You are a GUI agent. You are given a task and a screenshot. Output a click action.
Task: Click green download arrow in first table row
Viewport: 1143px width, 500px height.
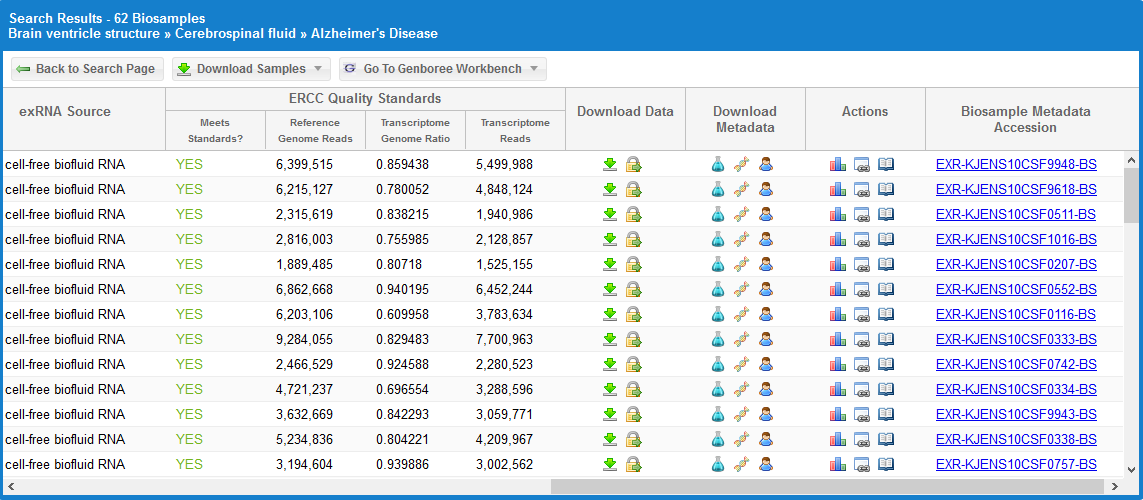[610, 164]
